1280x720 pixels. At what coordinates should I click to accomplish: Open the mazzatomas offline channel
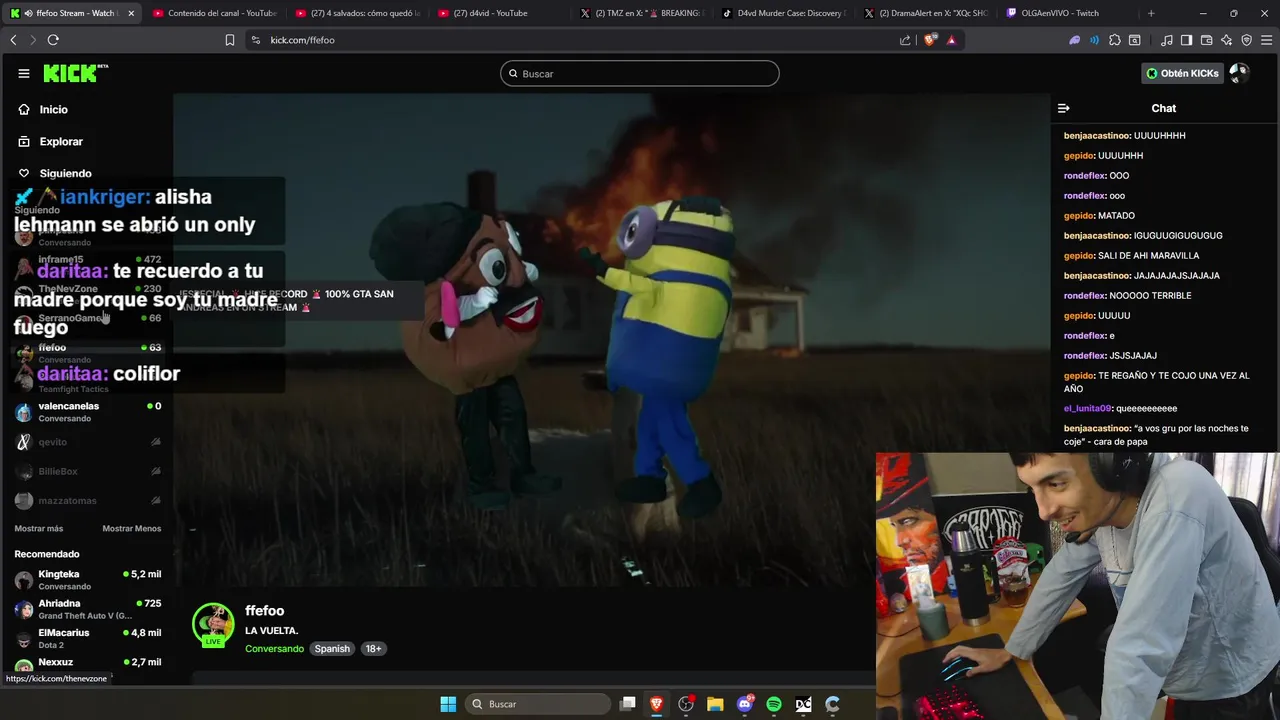(88, 500)
